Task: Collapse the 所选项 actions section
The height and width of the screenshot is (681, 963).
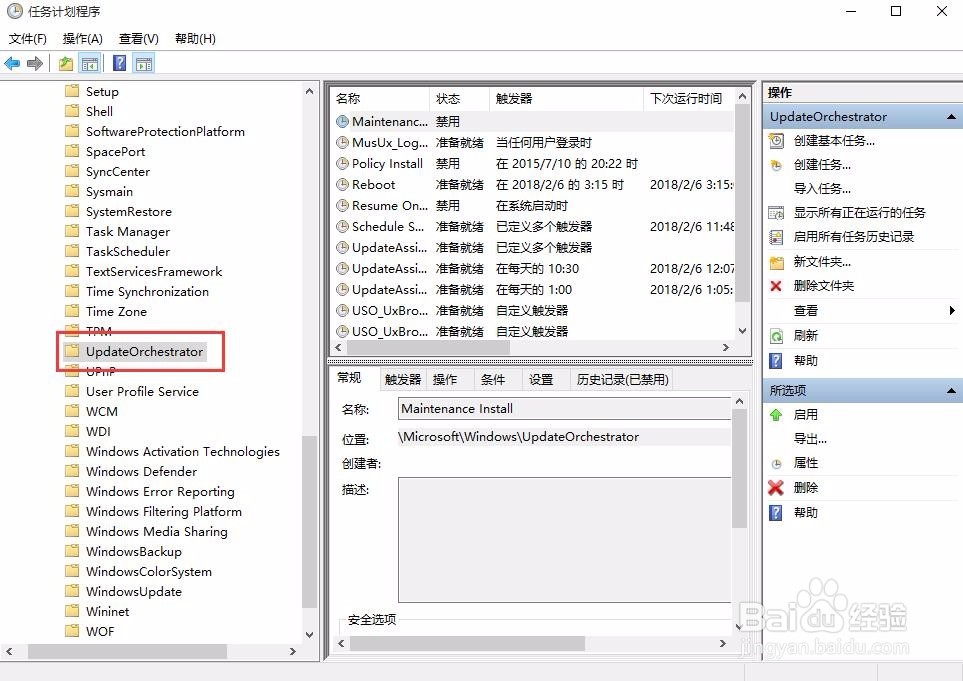Action: pyautogui.click(x=951, y=391)
